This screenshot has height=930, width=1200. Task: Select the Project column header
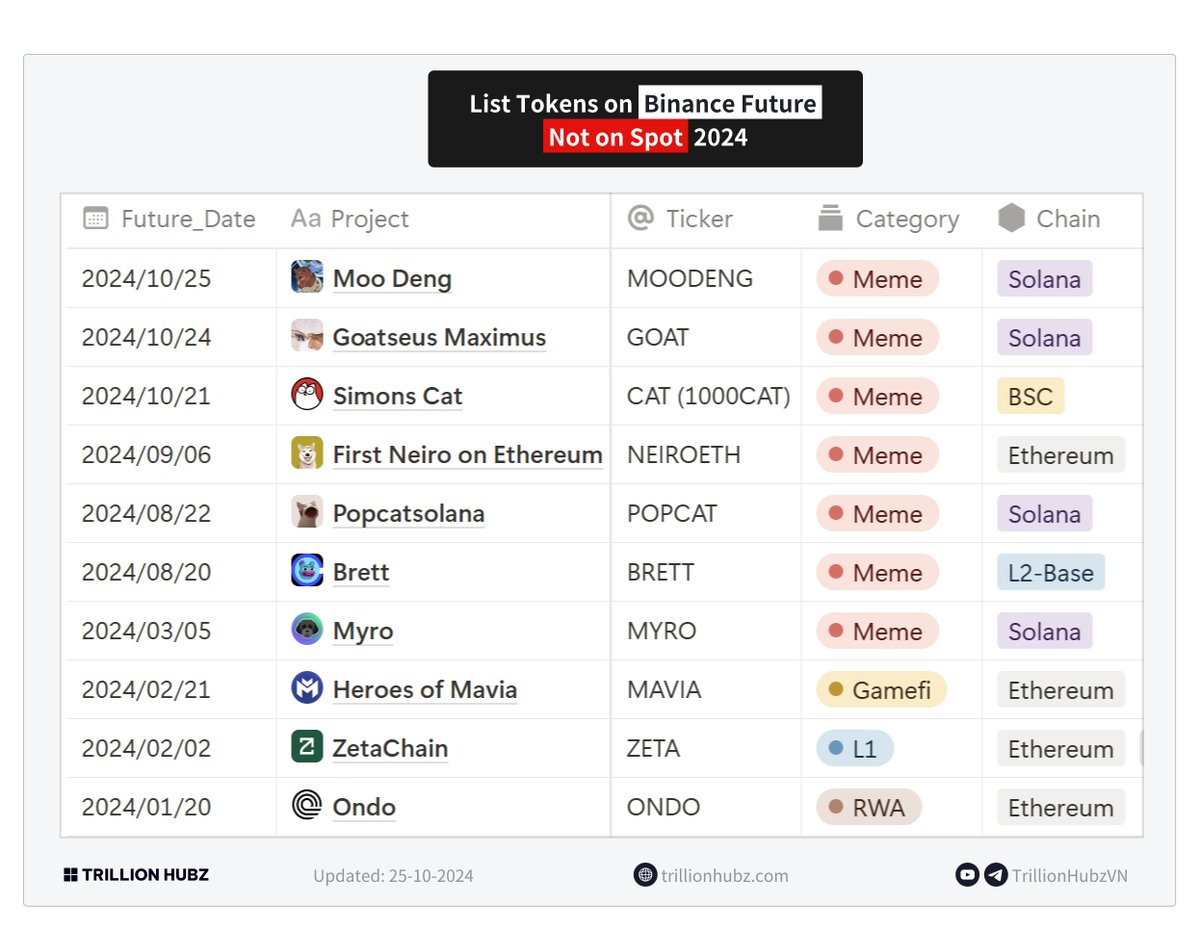pos(443,219)
